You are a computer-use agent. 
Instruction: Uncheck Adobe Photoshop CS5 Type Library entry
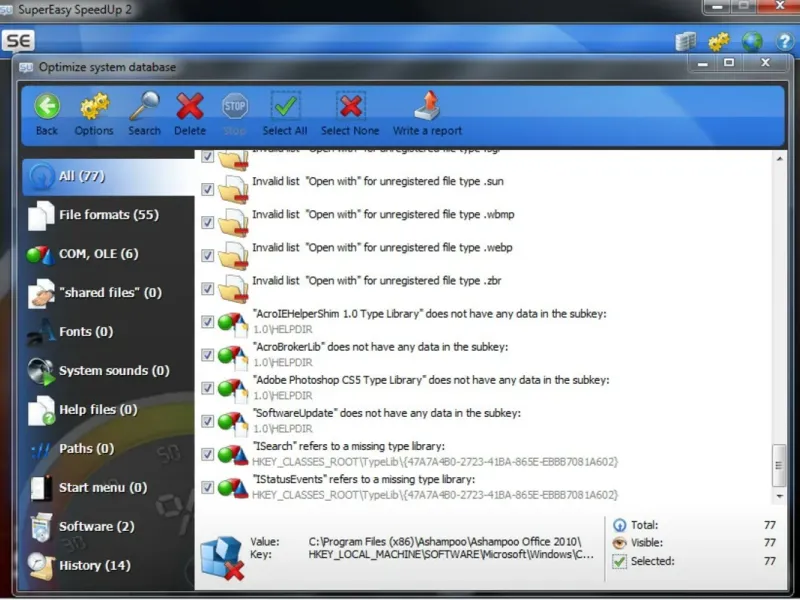(207, 388)
